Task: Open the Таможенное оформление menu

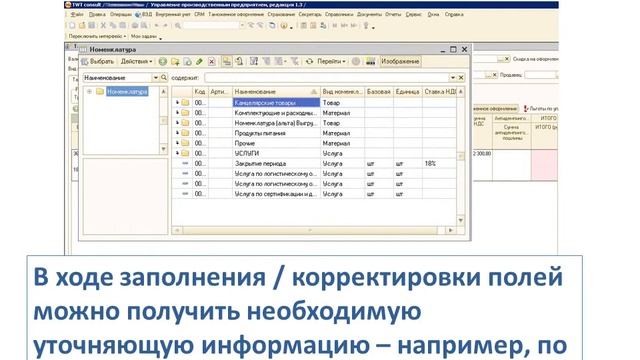Action: tap(236, 14)
